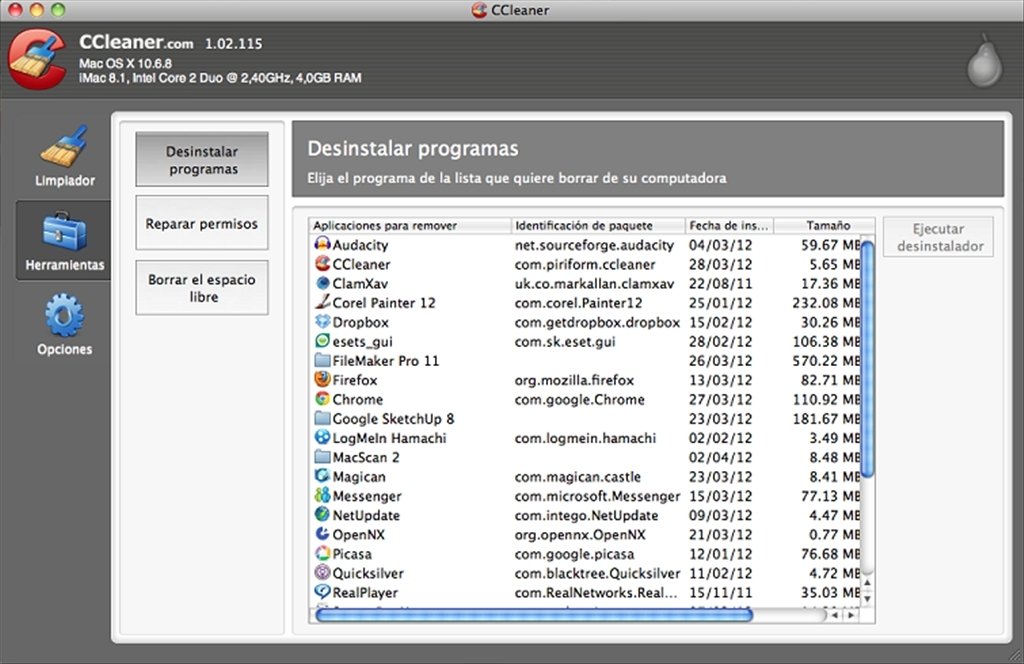The width and height of the screenshot is (1024, 664).
Task: Click the Google SketchUp 8 folder icon
Action: coord(322,419)
